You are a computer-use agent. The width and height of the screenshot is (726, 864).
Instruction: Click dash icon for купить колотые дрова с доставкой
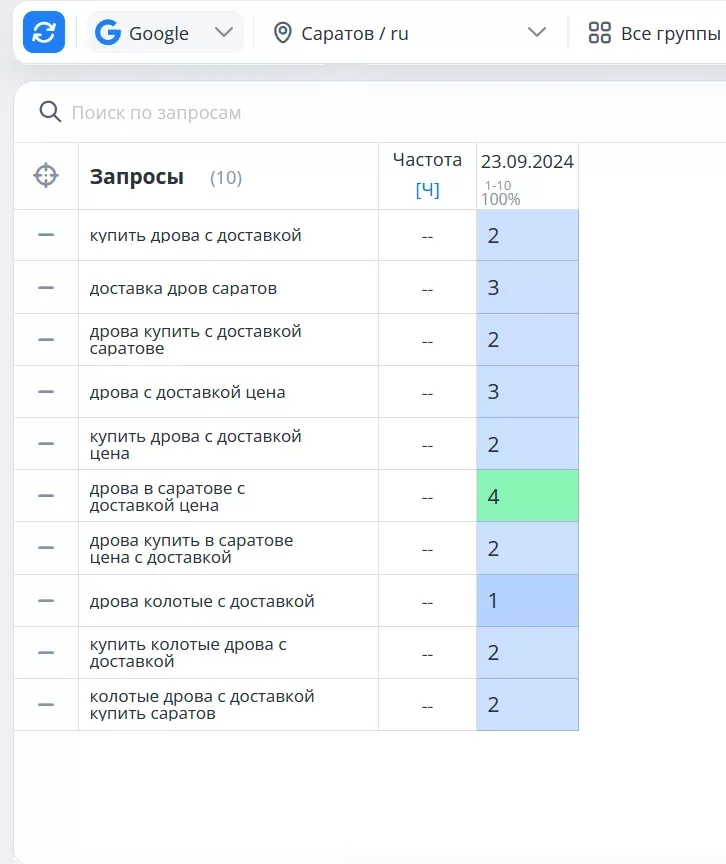tap(46, 652)
